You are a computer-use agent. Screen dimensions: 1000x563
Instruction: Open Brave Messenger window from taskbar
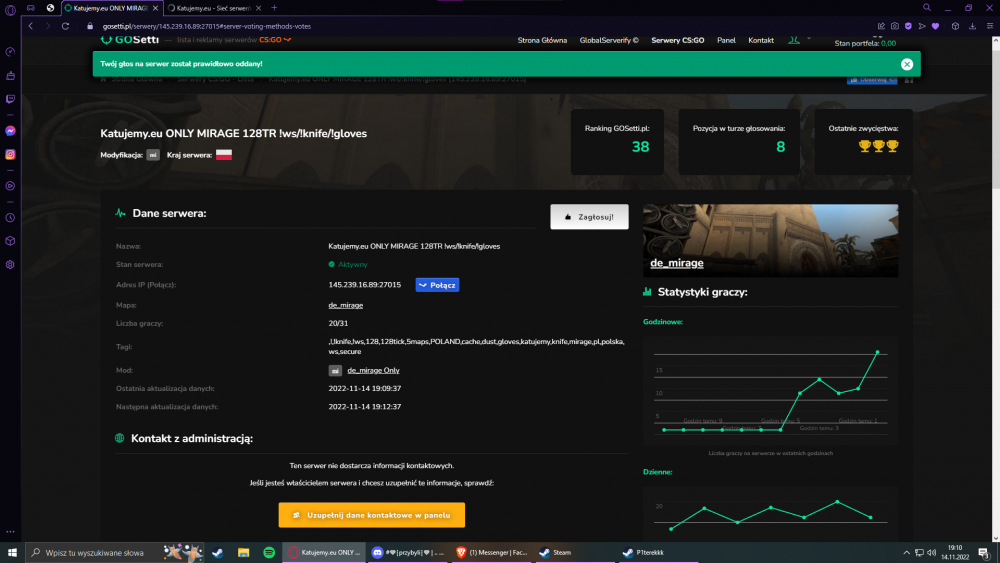pyautogui.click(x=492, y=553)
